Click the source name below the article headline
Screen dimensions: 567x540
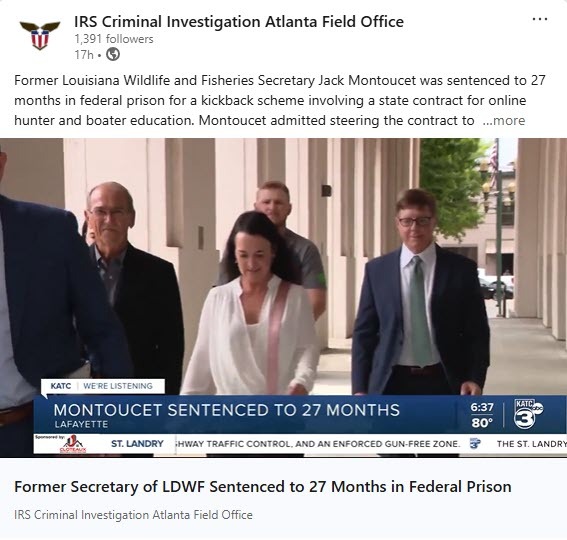(x=133, y=515)
